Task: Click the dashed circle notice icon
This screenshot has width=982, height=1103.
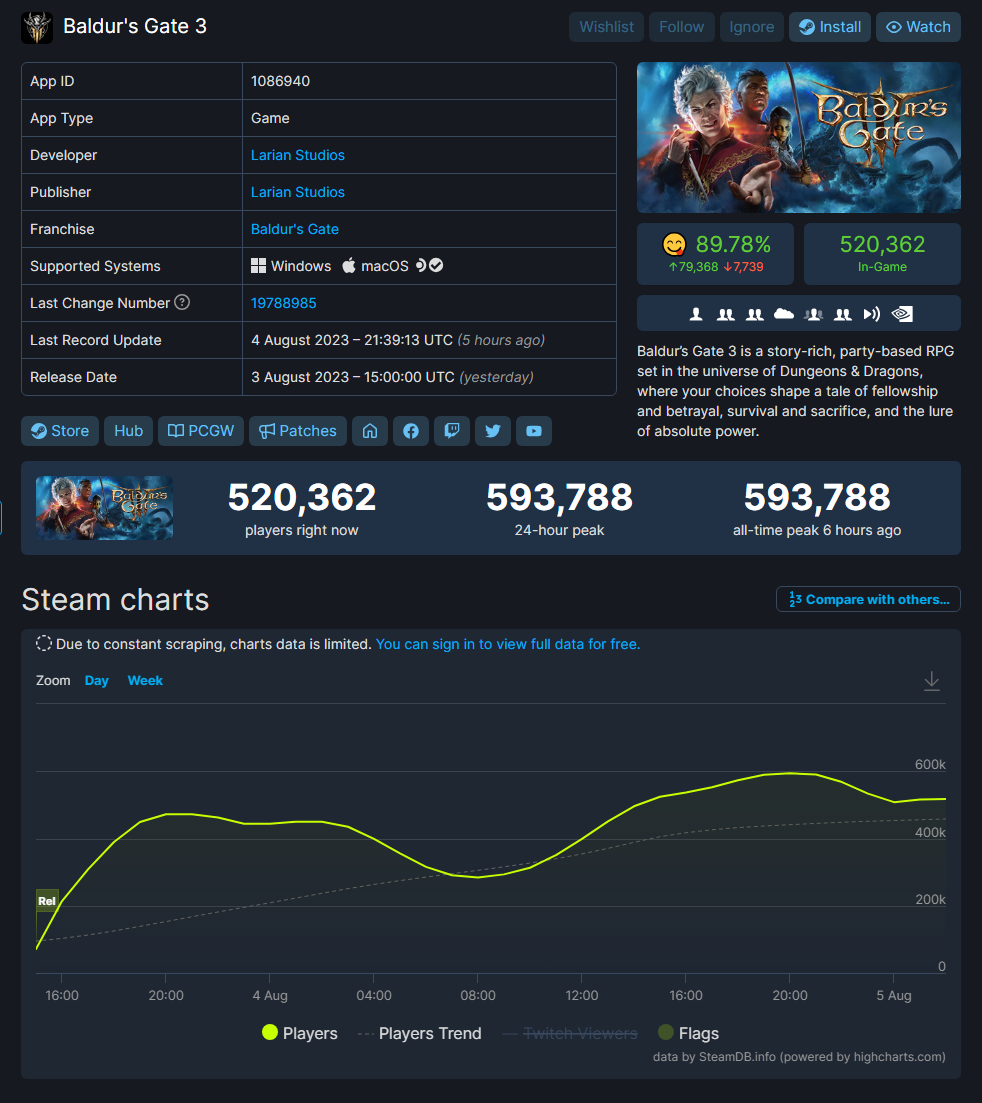Action: click(44, 644)
